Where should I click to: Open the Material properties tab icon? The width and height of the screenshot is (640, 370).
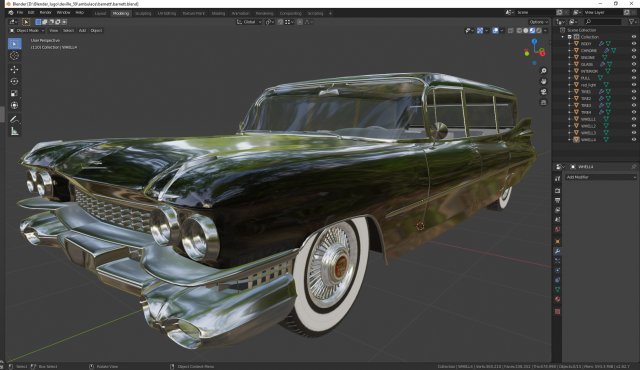pos(558,299)
